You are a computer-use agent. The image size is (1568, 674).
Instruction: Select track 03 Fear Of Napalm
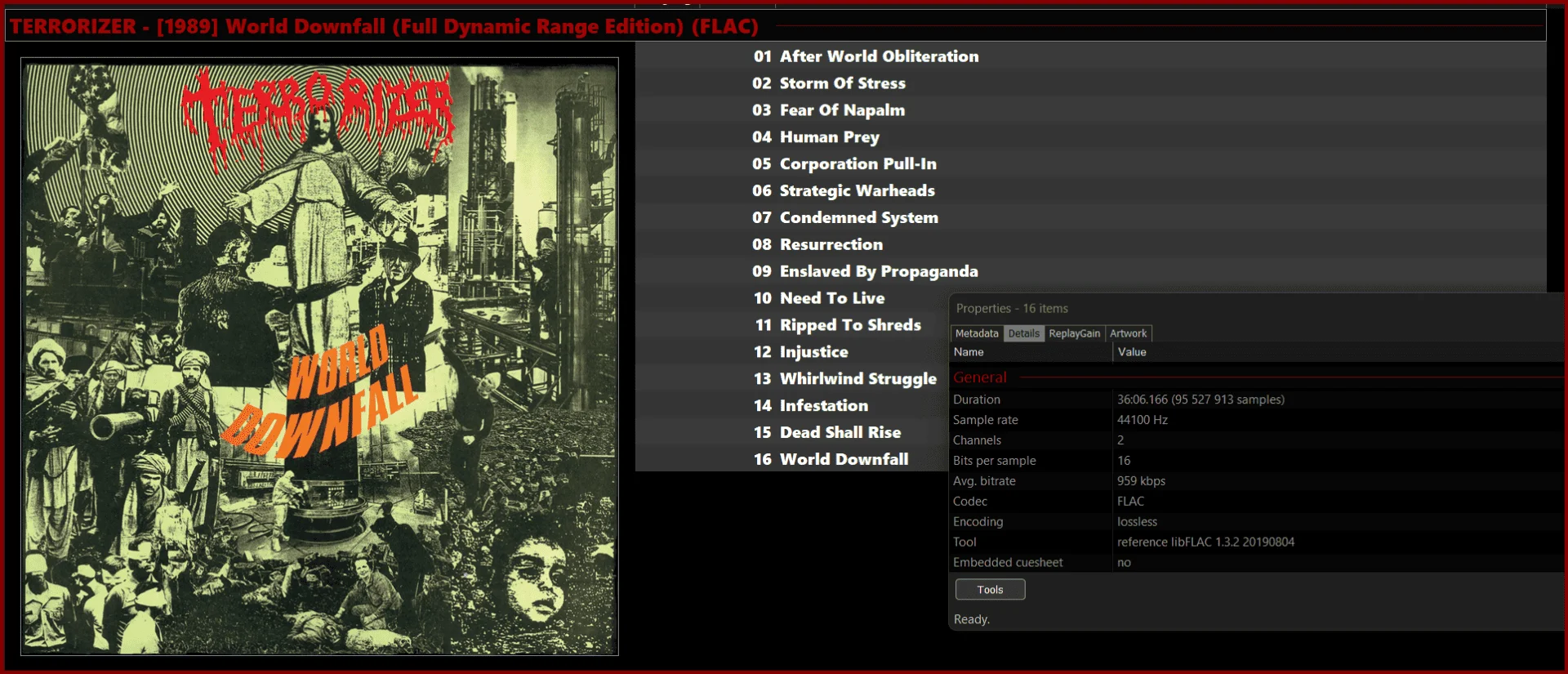pos(1090,110)
